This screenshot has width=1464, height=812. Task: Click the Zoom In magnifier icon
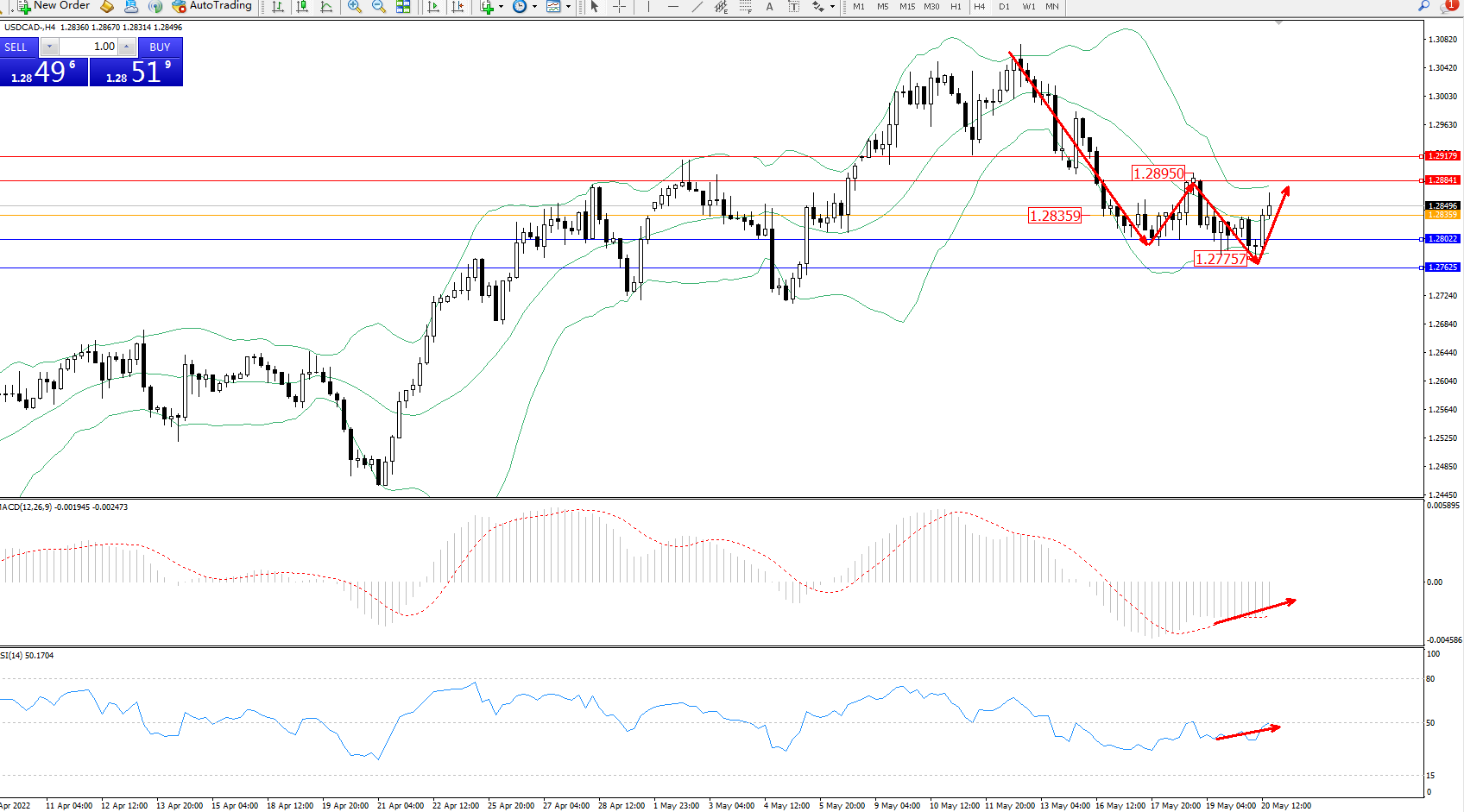(x=354, y=7)
